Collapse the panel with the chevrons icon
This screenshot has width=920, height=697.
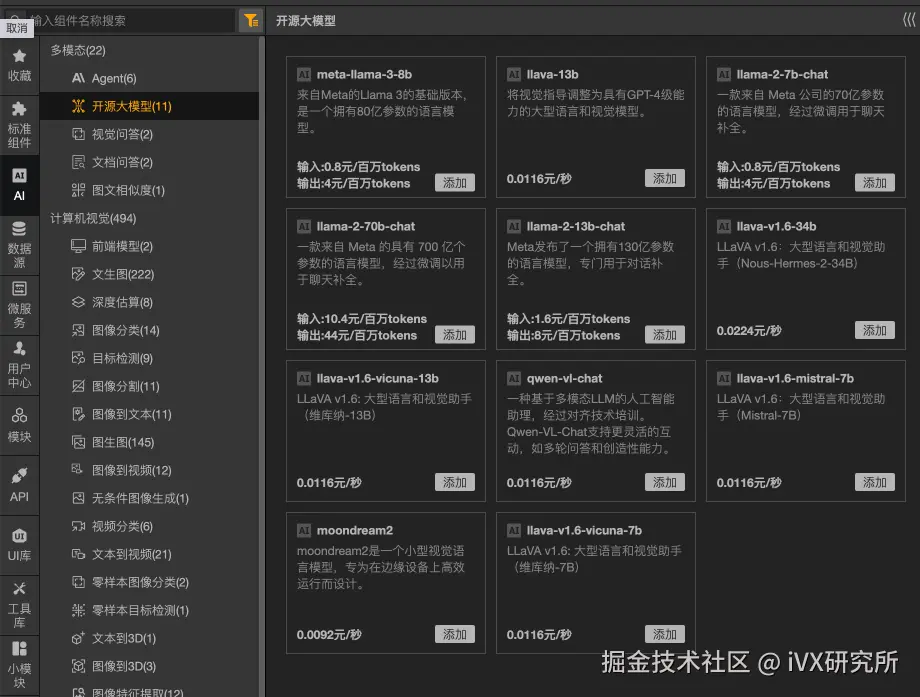click(908, 20)
